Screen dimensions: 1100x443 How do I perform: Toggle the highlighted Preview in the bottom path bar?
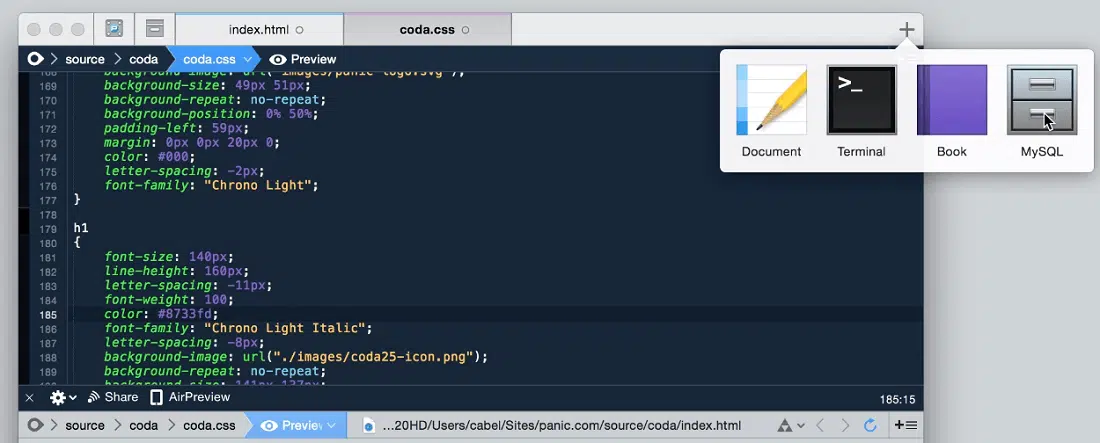[x=295, y=425]
